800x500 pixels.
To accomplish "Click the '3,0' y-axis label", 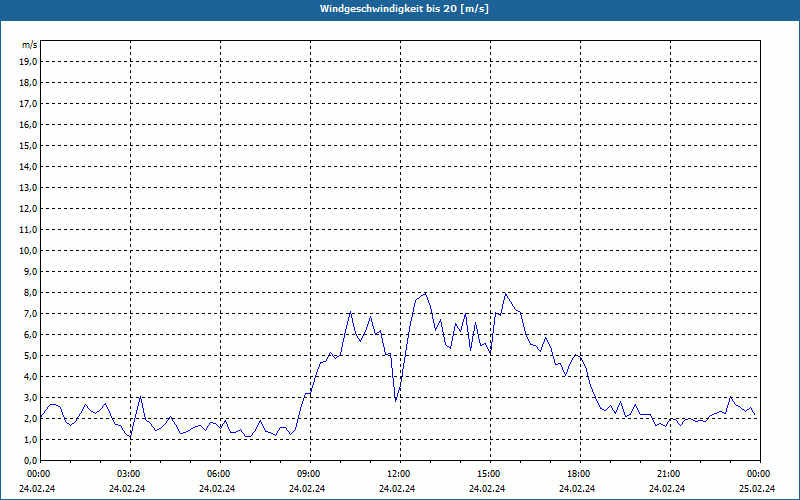I will coord(30,397).
